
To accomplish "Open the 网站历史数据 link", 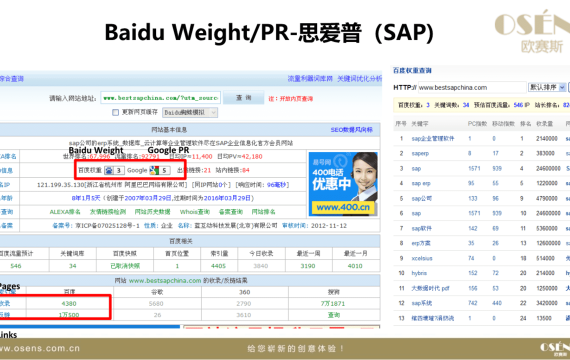I will coord(152,212).
